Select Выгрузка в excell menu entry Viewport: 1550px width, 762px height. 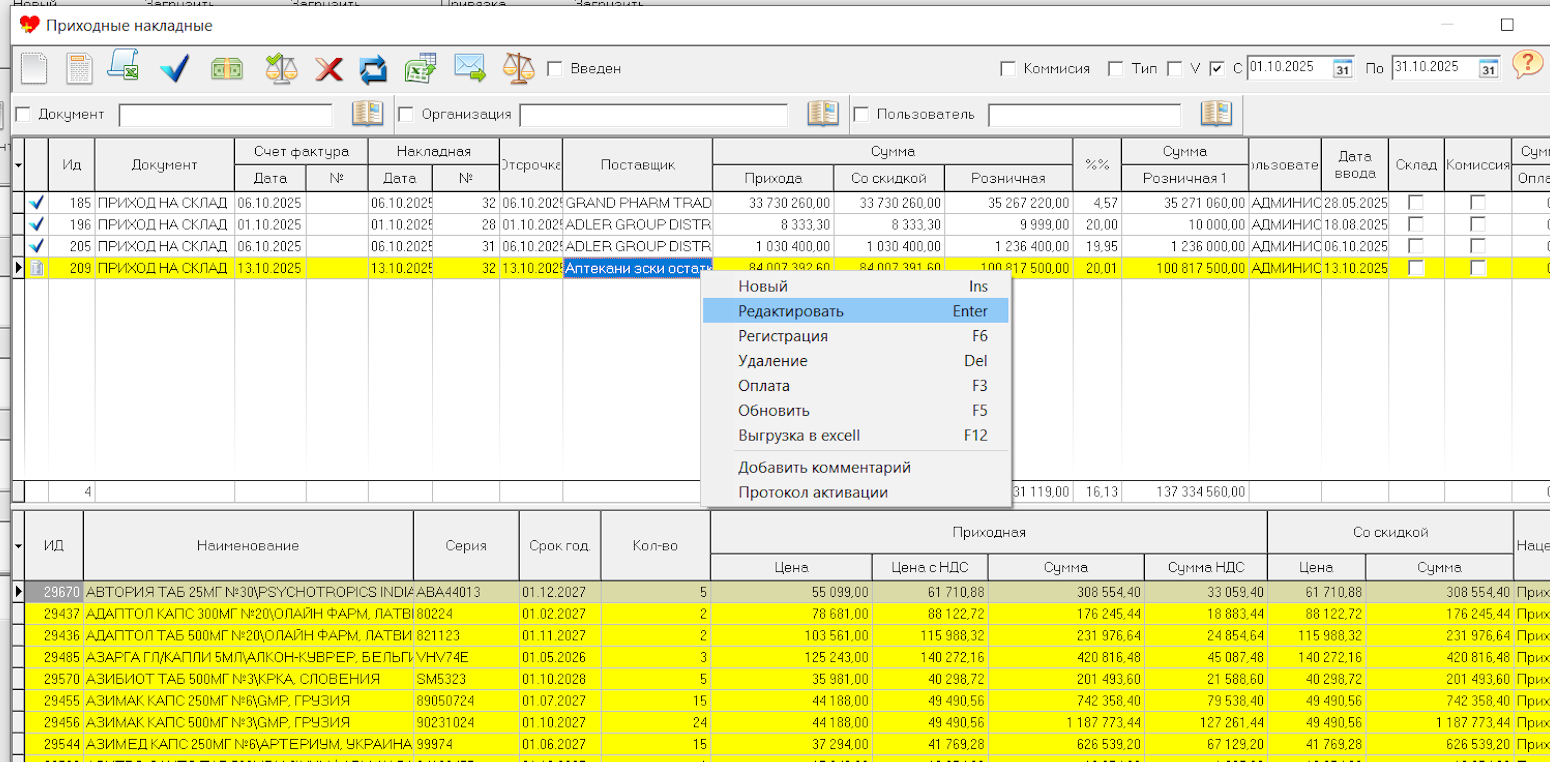coord(798,436)
